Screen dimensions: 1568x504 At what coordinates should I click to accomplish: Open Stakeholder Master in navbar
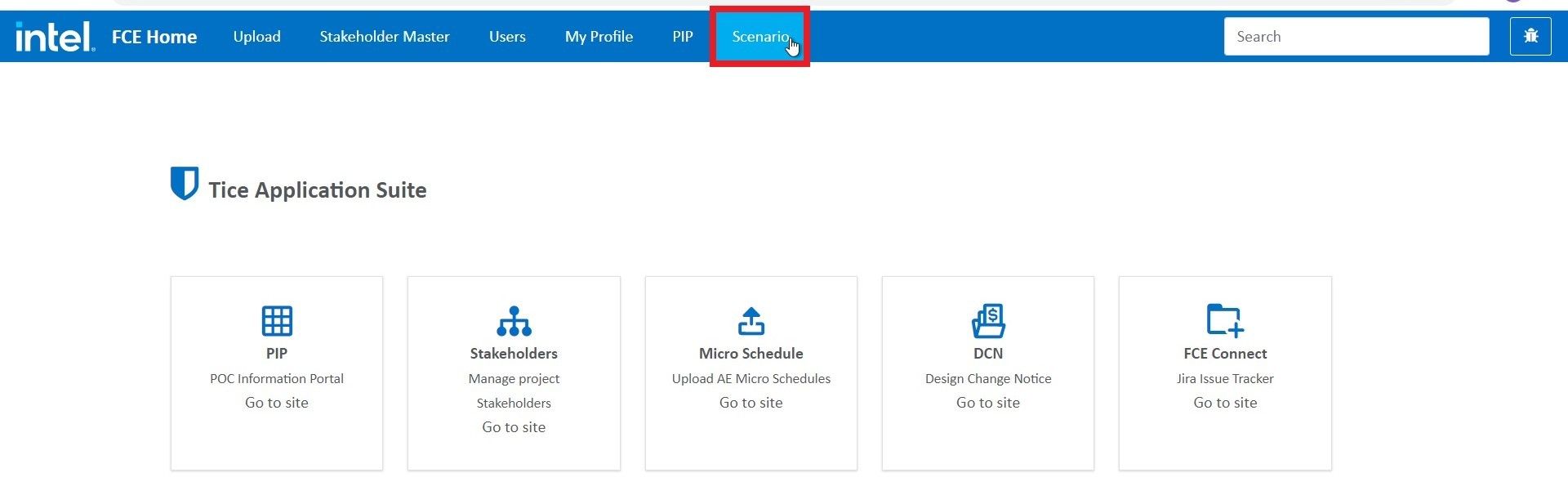[384, 37]
